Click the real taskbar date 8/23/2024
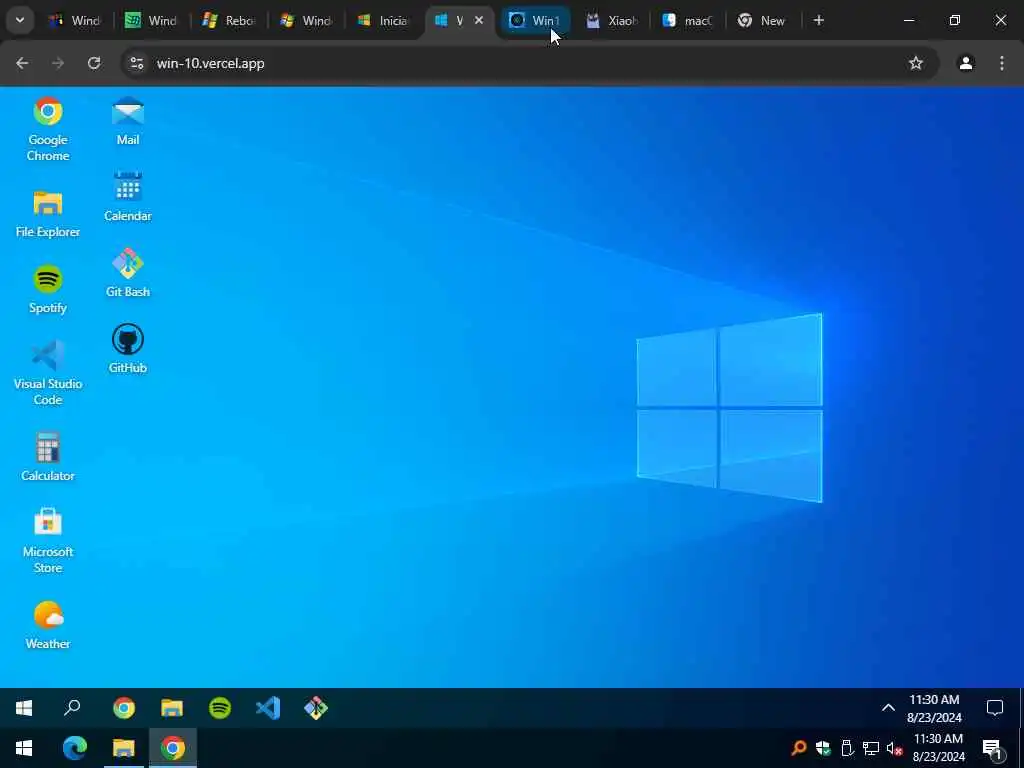Screen dimensions: 1024x768 pyautogui.click(x=938, y=757)
